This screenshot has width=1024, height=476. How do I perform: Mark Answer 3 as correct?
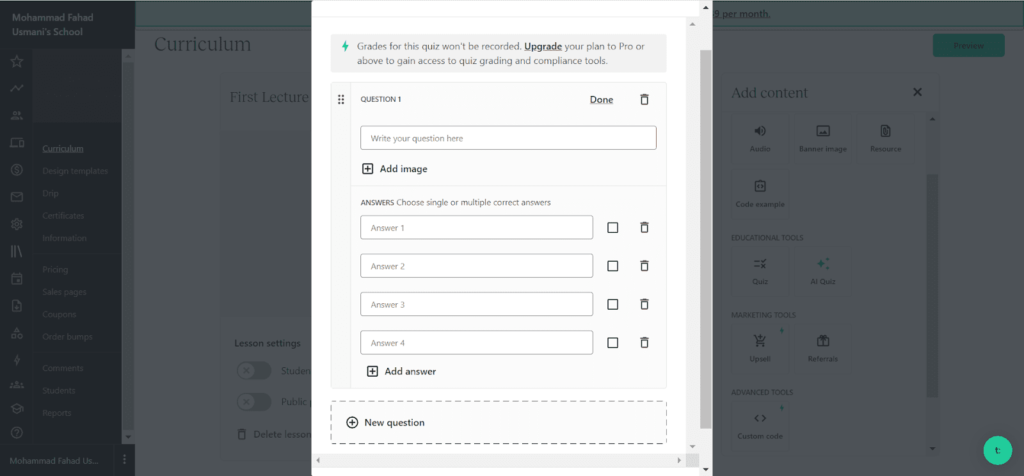tap(613, 304)
